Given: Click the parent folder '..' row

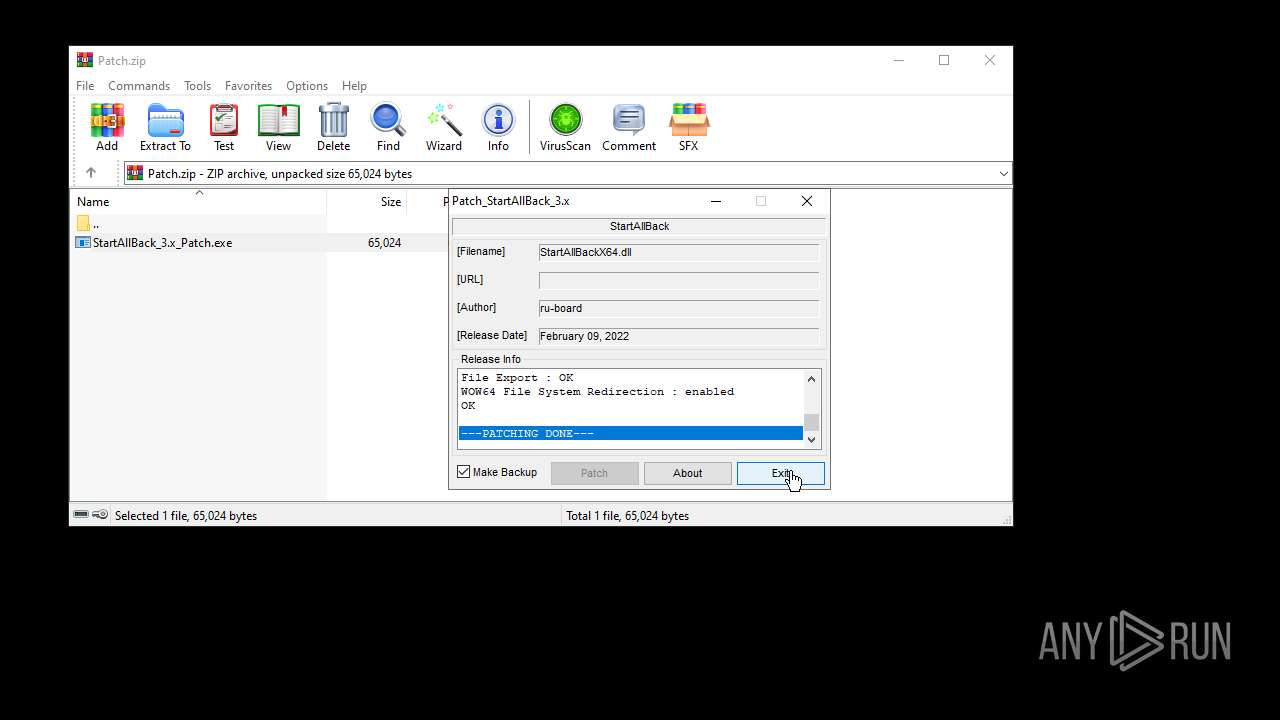Looking at the screenshot, I should click(198, 223).
